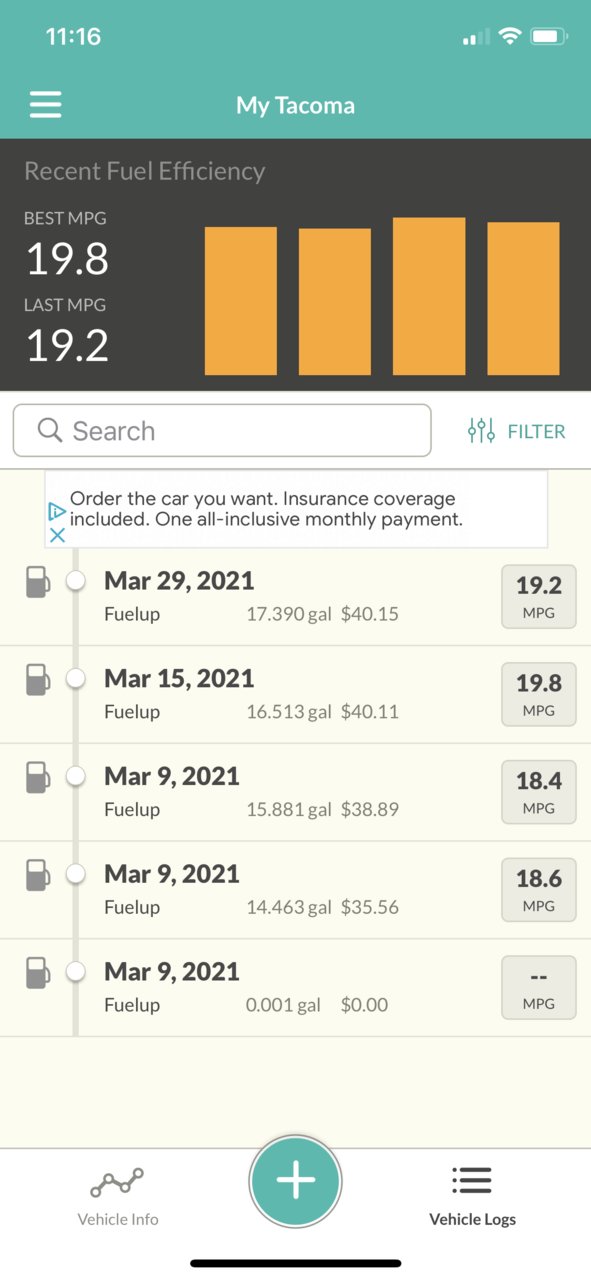Viewport: 591px width, 1280px height.
Task: Select the 18.6 MPG badge
Action: point(539,891)
